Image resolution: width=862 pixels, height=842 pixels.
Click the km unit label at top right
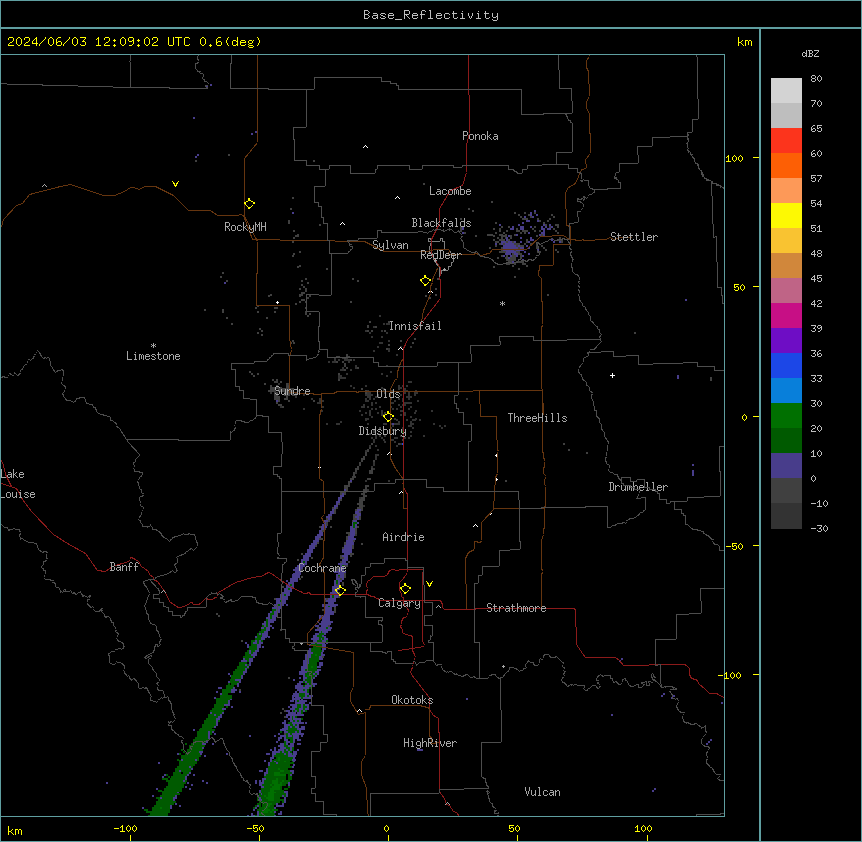[745, 42]
